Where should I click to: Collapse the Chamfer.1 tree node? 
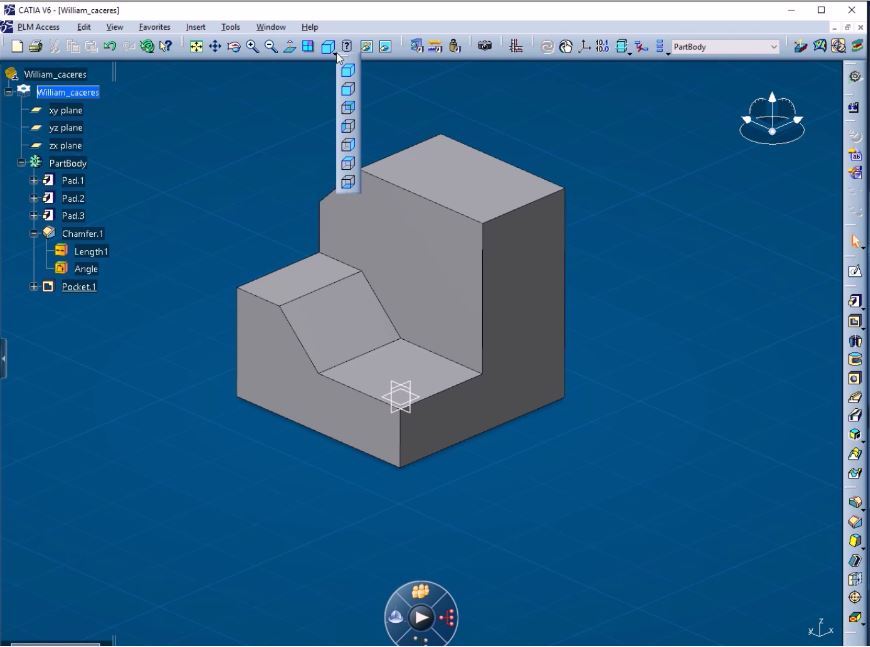(34, 233)
